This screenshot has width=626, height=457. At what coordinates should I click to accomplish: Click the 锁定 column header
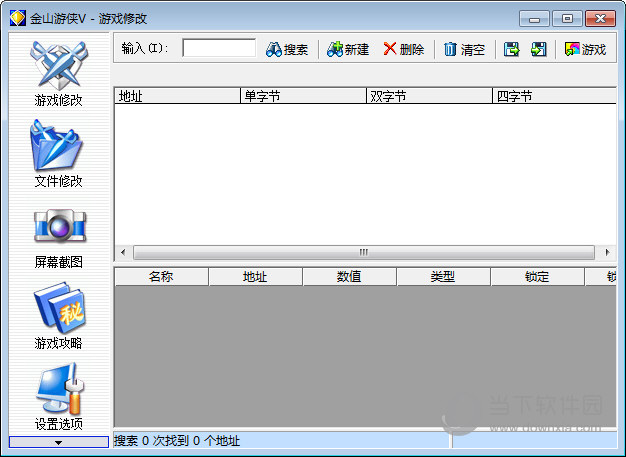(537, 277)
